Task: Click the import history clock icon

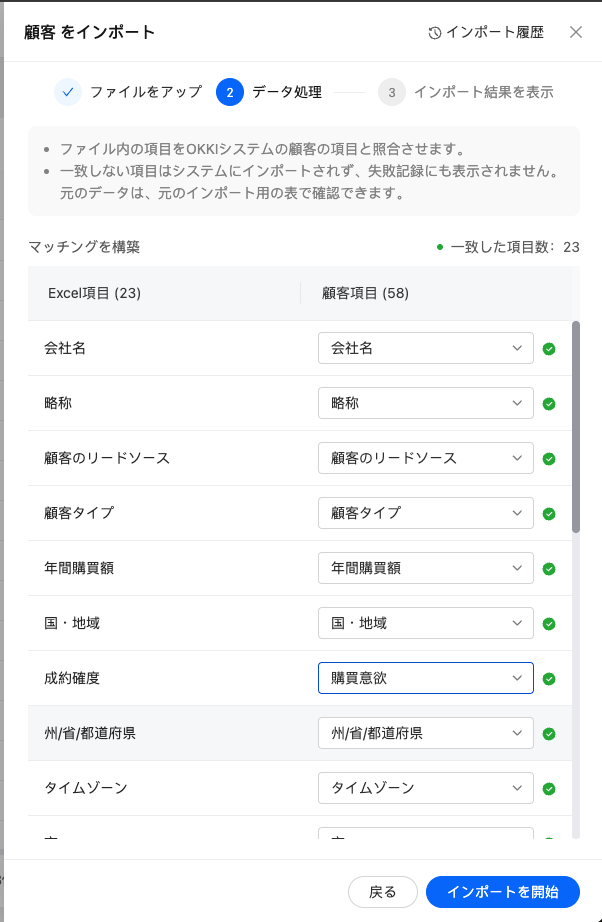Action: coord(435,33)
